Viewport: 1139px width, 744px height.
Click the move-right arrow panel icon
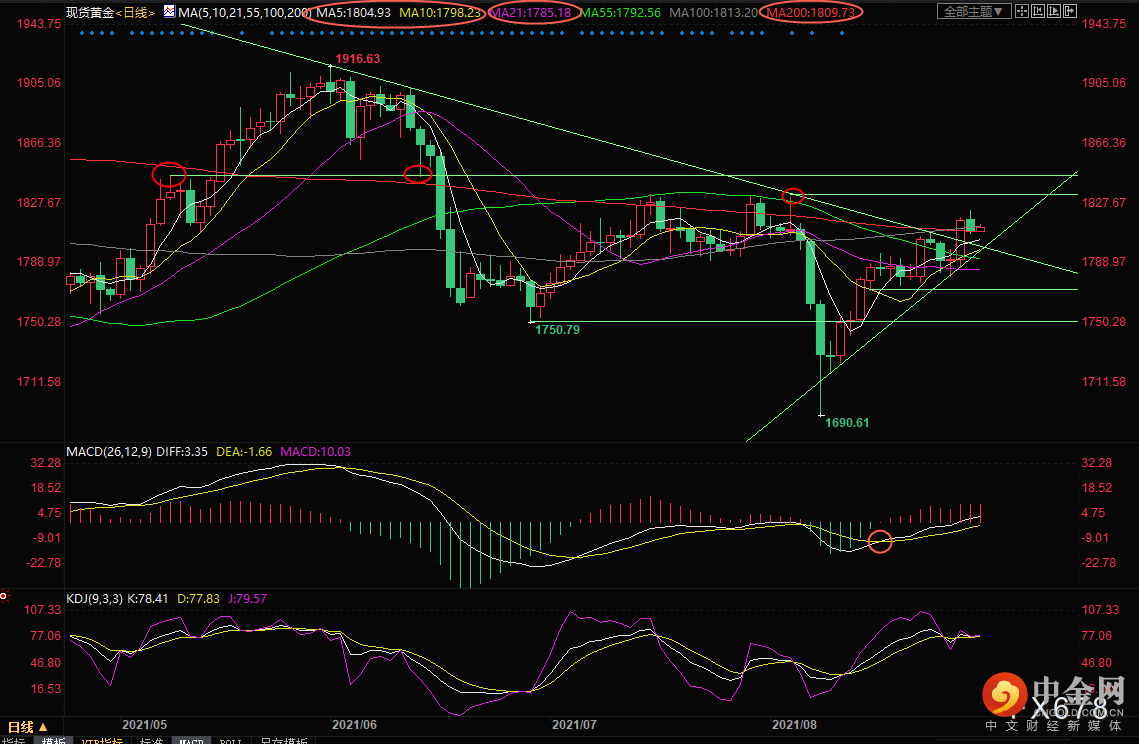tap(1070, 11)
